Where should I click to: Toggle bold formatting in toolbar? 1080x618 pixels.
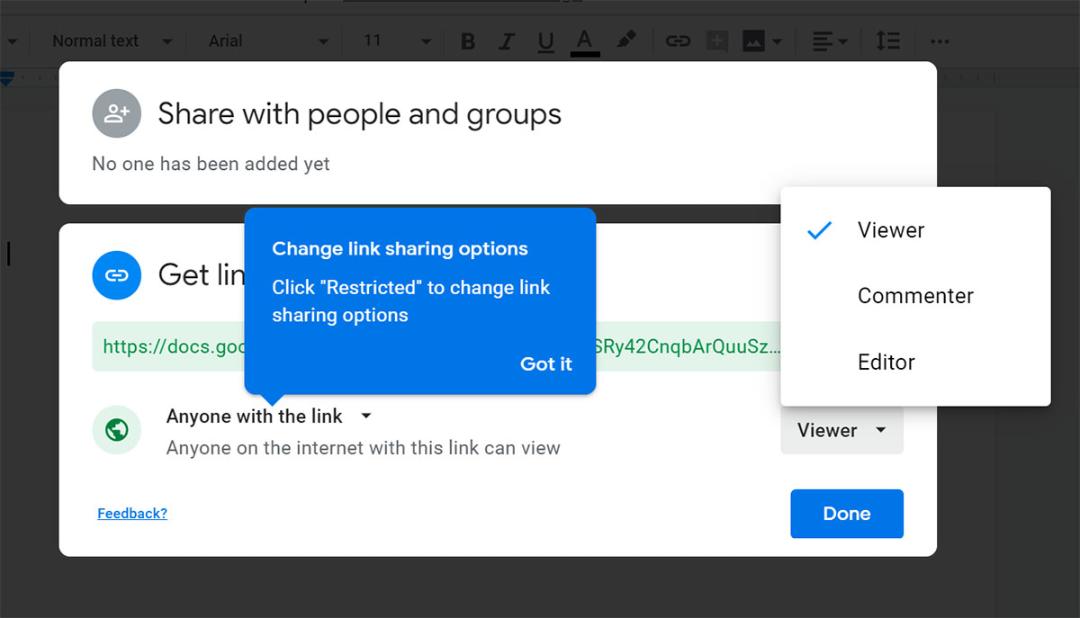[x=468, y=41]
